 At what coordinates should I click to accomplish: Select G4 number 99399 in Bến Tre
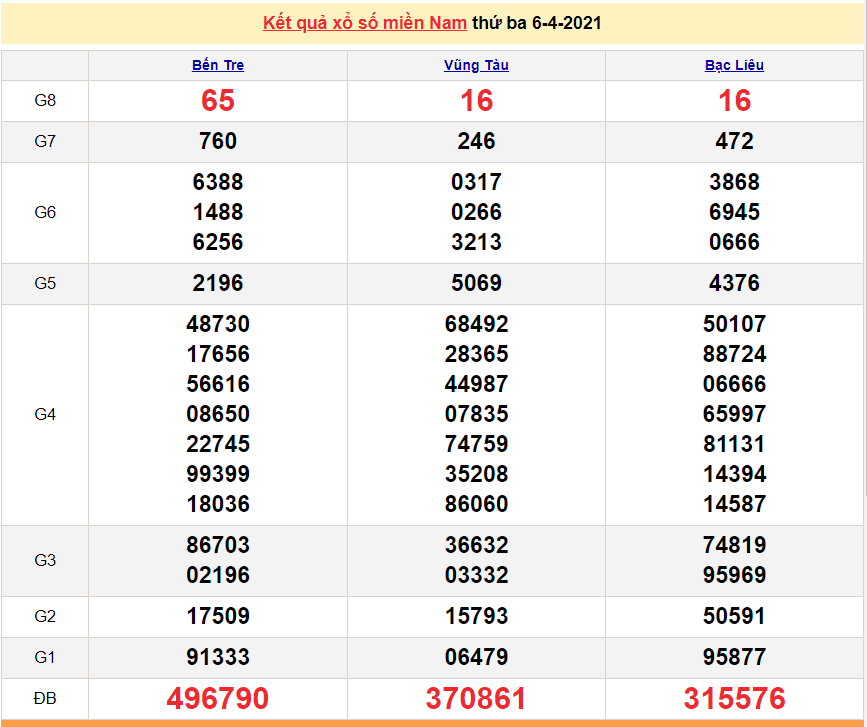218,474
